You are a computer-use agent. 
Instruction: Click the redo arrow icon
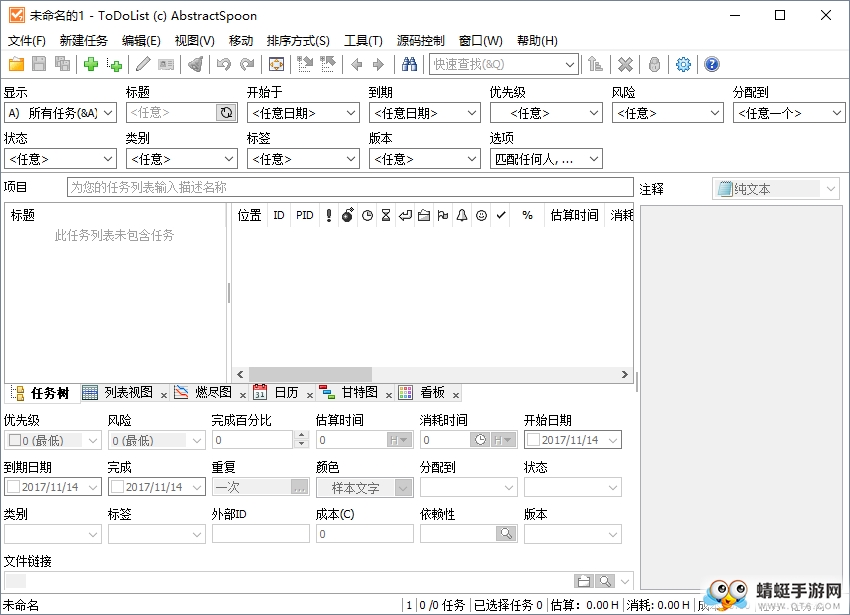tap(247, 65)
